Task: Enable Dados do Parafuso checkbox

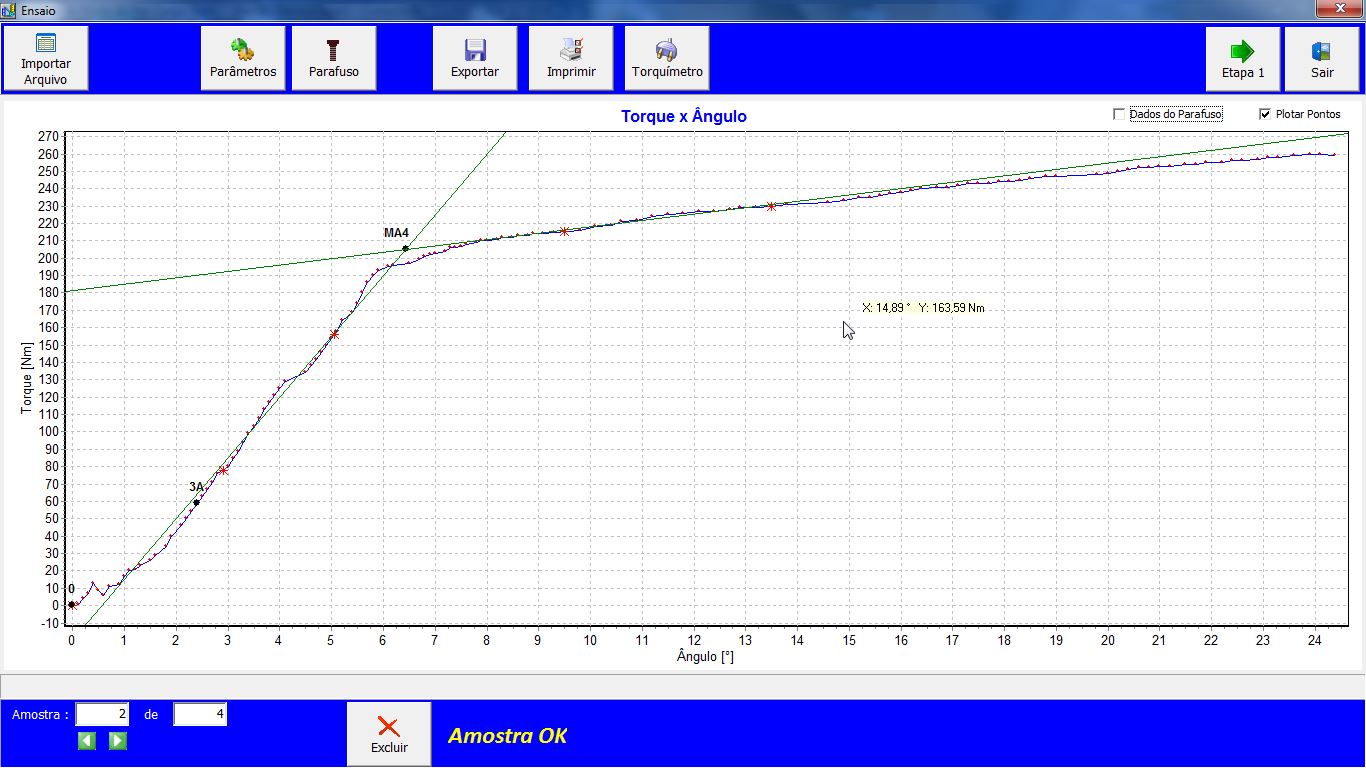Action: point(1119,114)
